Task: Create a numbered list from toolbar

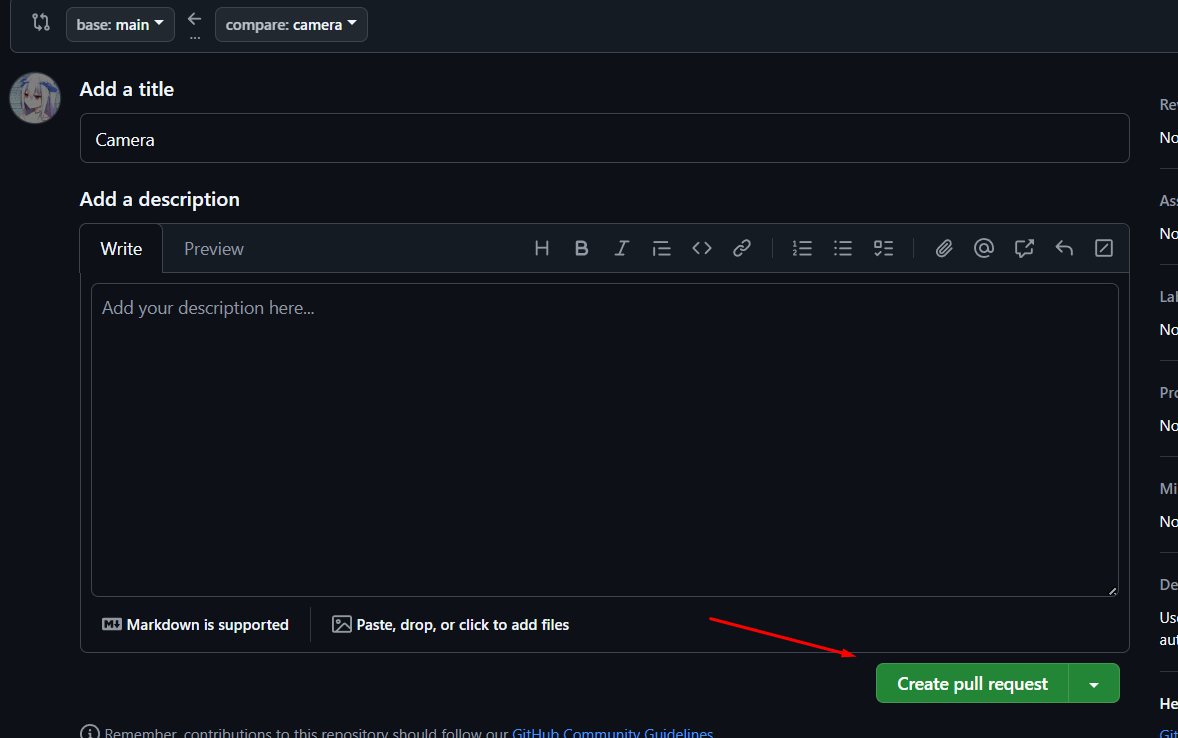Action: (802, 248)
